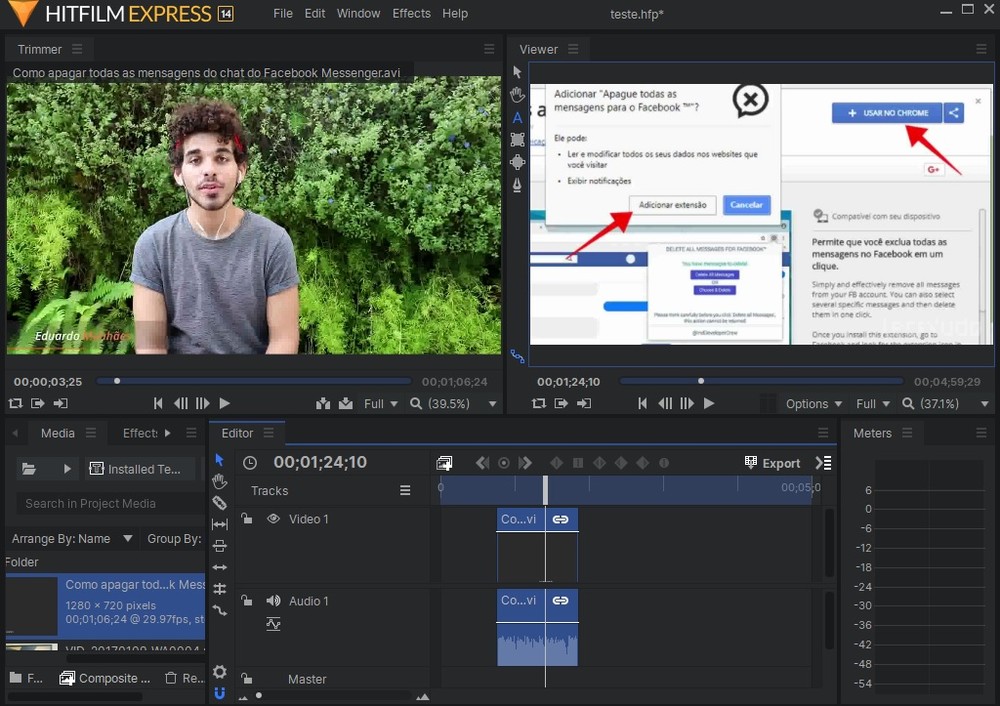1000x706 pixels.
Task: Open the Effects menu in the menu bar
Action: point(411,13)
